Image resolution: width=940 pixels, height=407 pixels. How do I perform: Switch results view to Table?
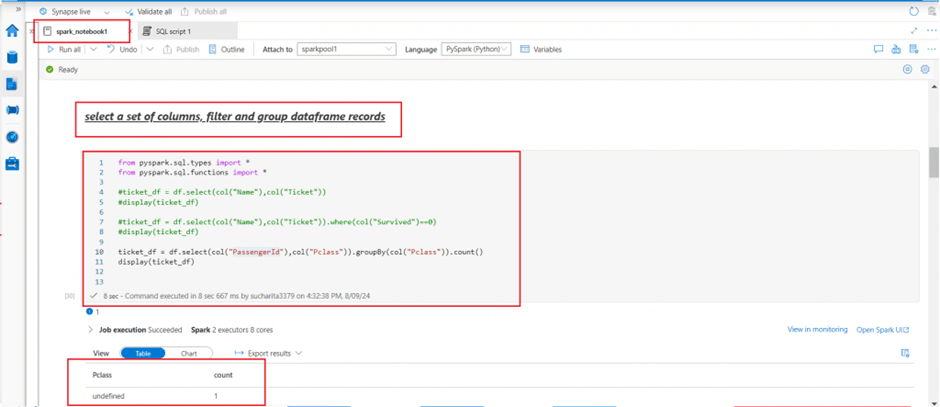pos(143,353)
